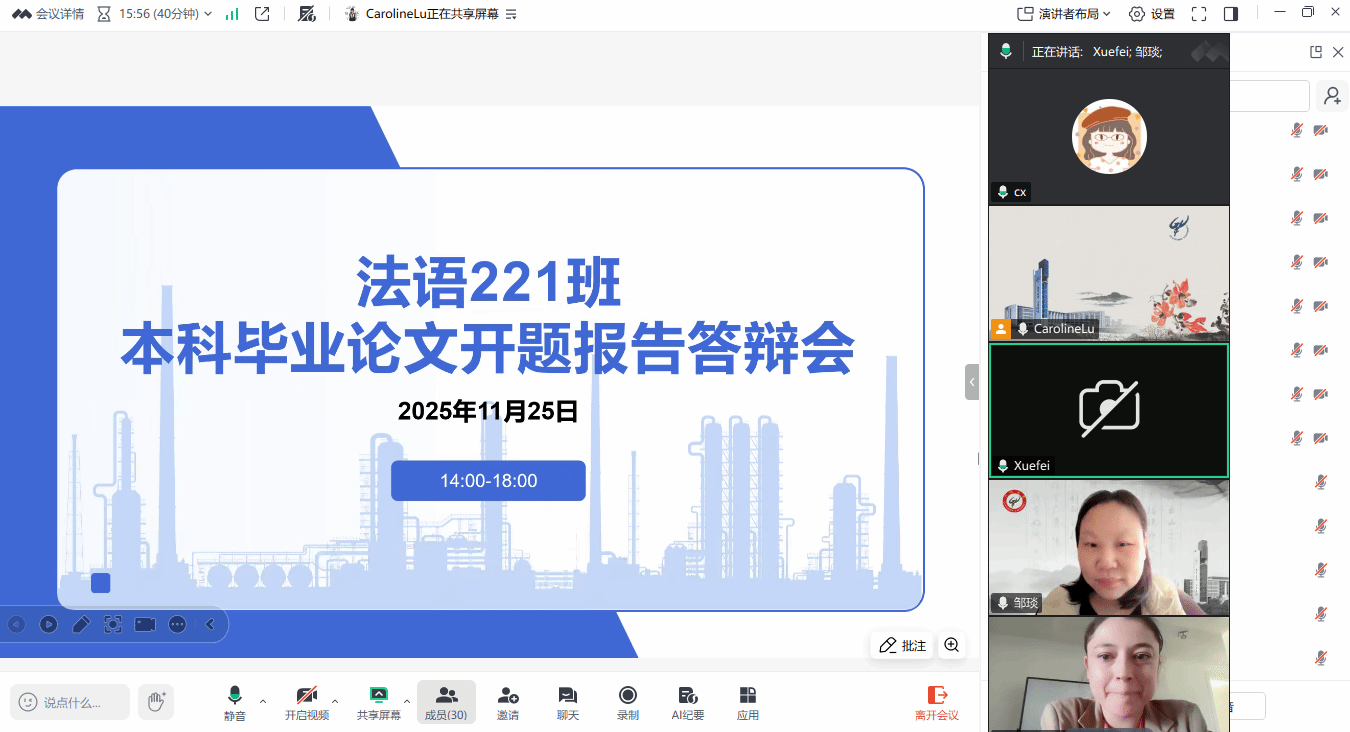Click the Annotate (批注) button
Viewport: 1350px width, 732px height.
[x=903, y=645]
